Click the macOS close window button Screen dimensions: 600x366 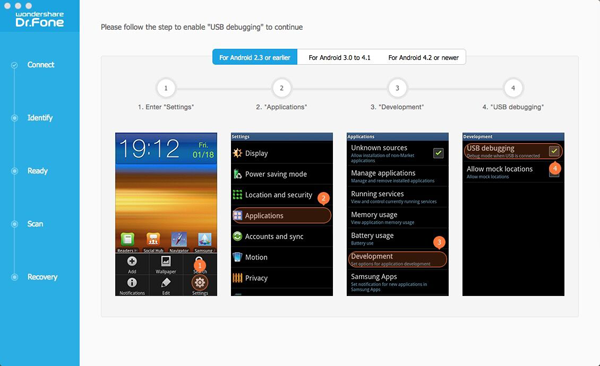pyautogui.click(x=7, y=6)
